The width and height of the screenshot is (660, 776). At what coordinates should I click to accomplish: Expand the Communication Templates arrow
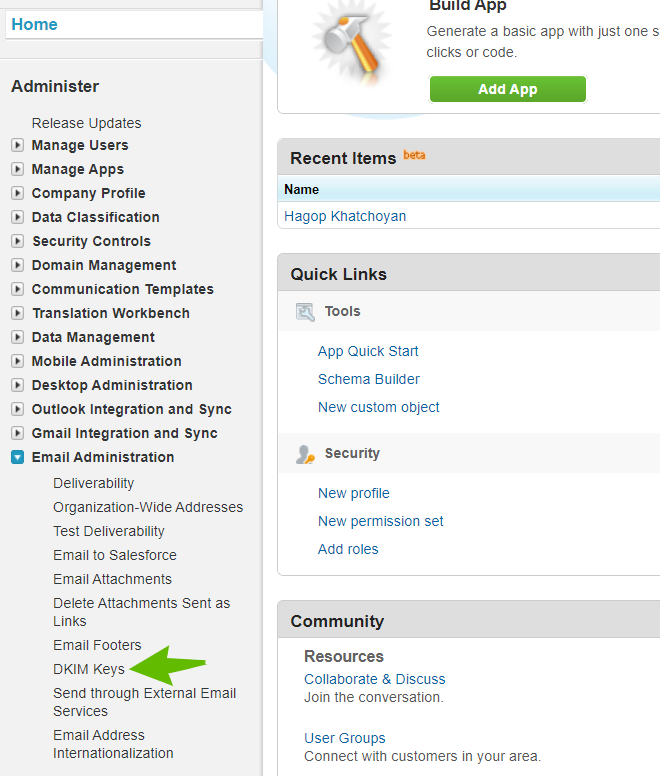tap(17, 289)
